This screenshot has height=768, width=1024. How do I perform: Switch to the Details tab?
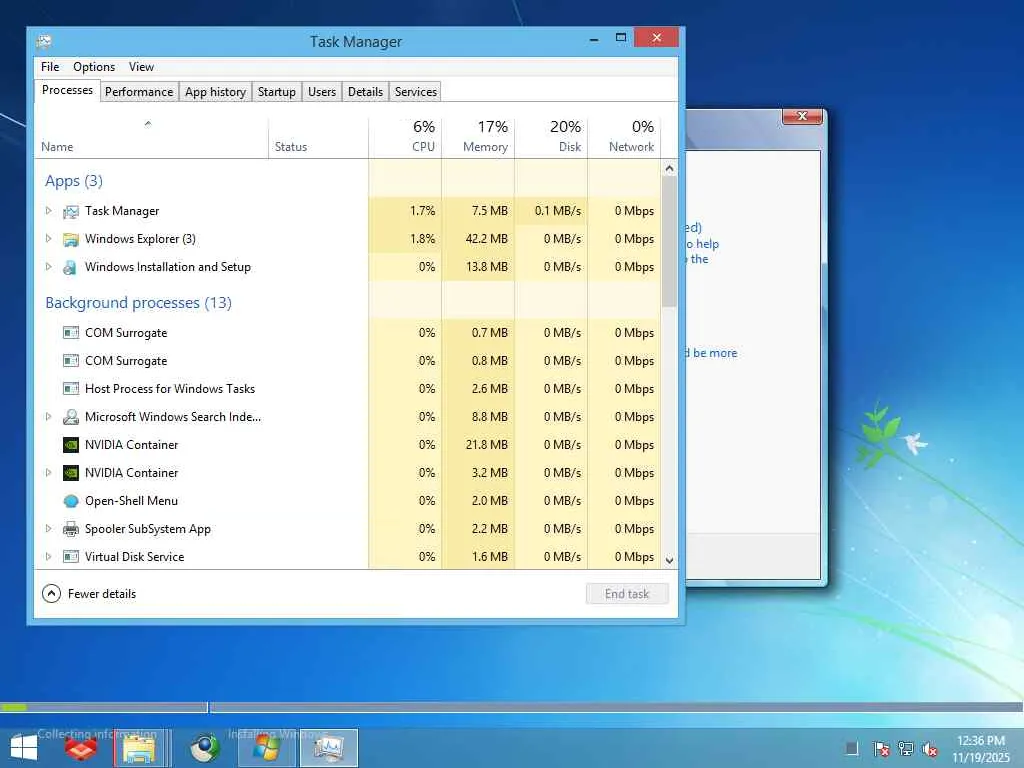pos(366,91)
